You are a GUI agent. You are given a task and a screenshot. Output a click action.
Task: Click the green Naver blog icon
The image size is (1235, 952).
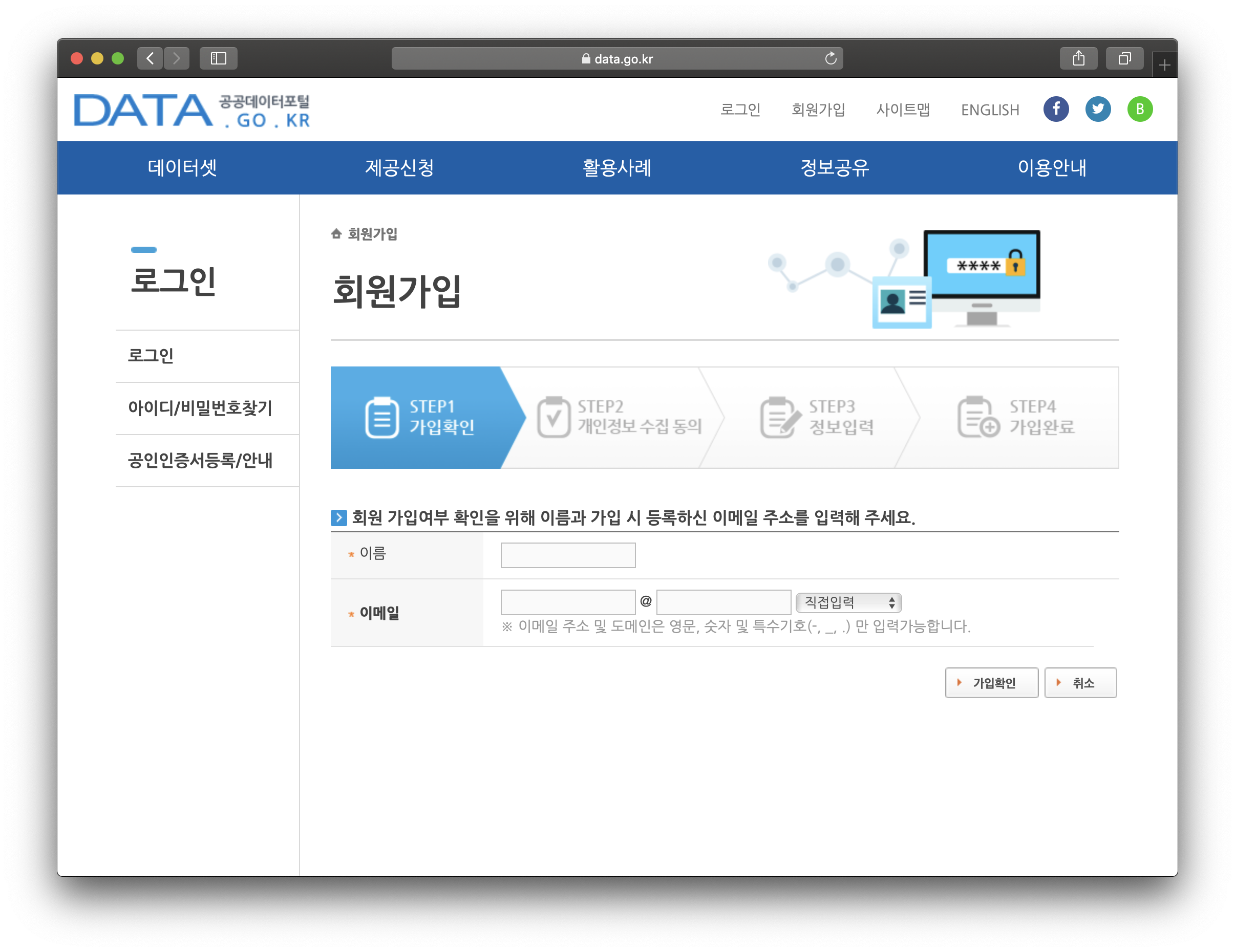pyautogui.click(x=1139, y=109)
